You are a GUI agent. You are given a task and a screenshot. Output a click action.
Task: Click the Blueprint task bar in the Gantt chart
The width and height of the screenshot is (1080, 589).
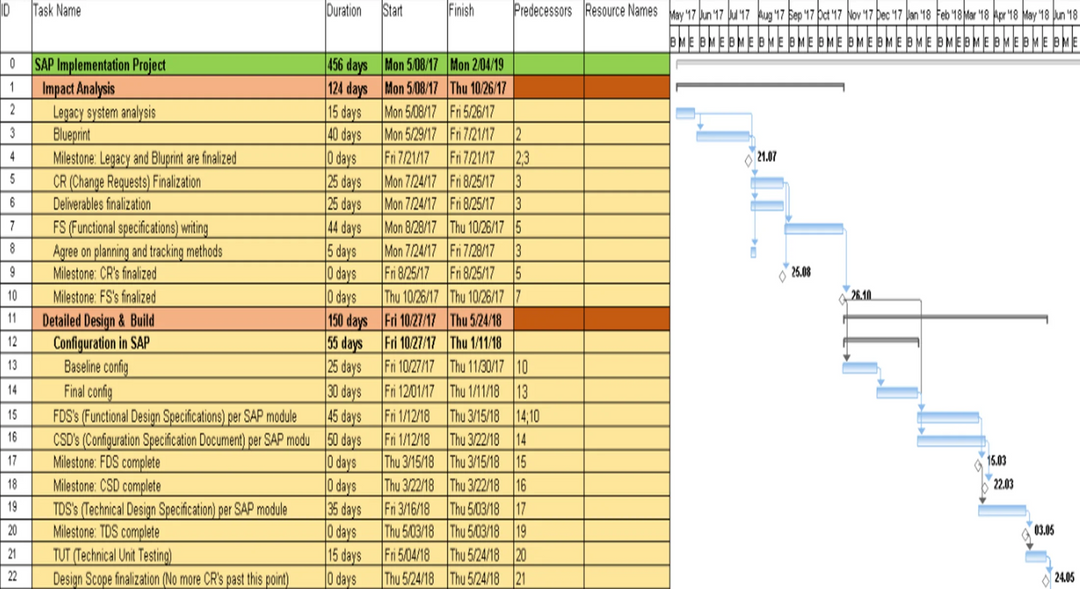tap(723, 136)
